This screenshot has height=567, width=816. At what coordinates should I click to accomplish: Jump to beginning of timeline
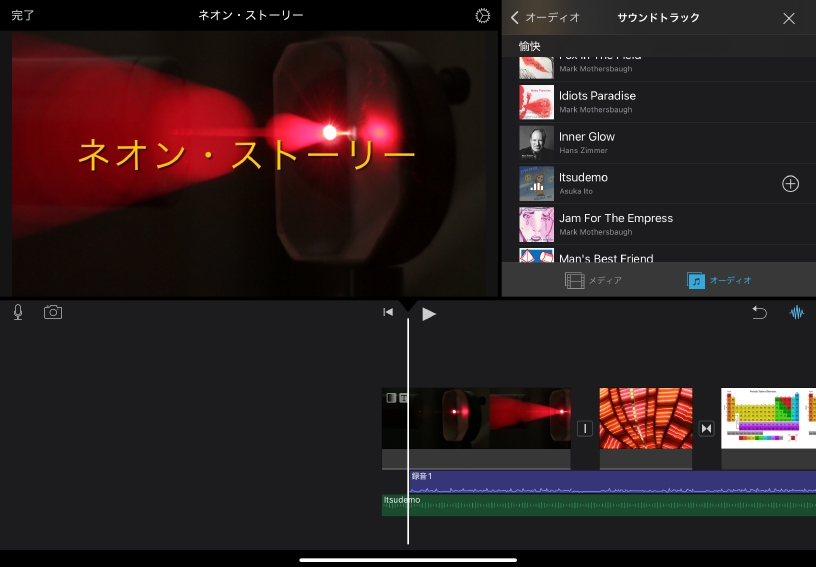click(388, 313)
